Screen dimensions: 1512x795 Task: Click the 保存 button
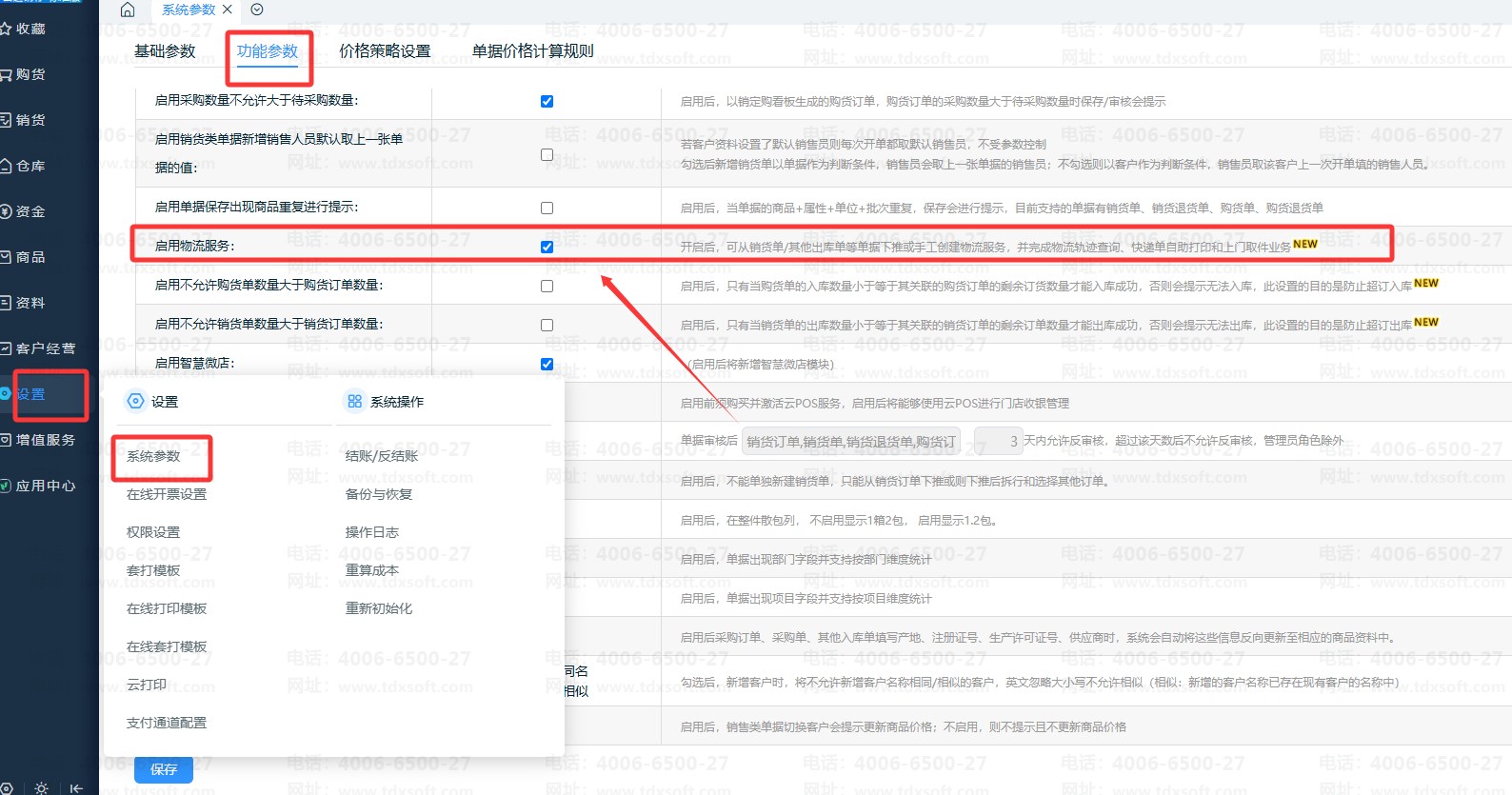pos(164,769)
